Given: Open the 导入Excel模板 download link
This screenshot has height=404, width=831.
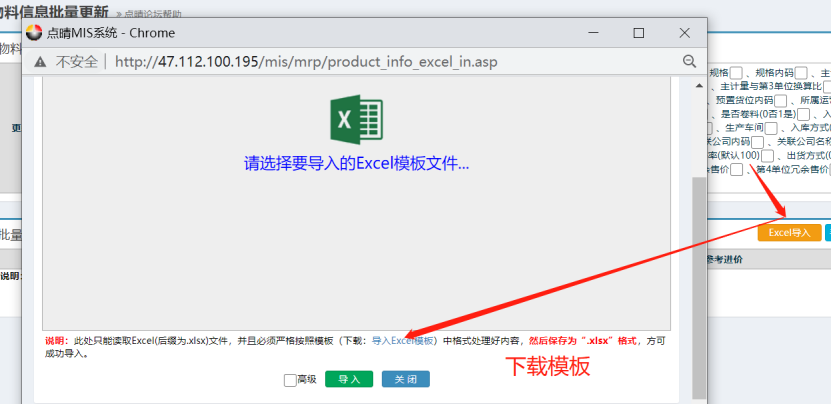Looking at the screenshot, I should [403, 341].
